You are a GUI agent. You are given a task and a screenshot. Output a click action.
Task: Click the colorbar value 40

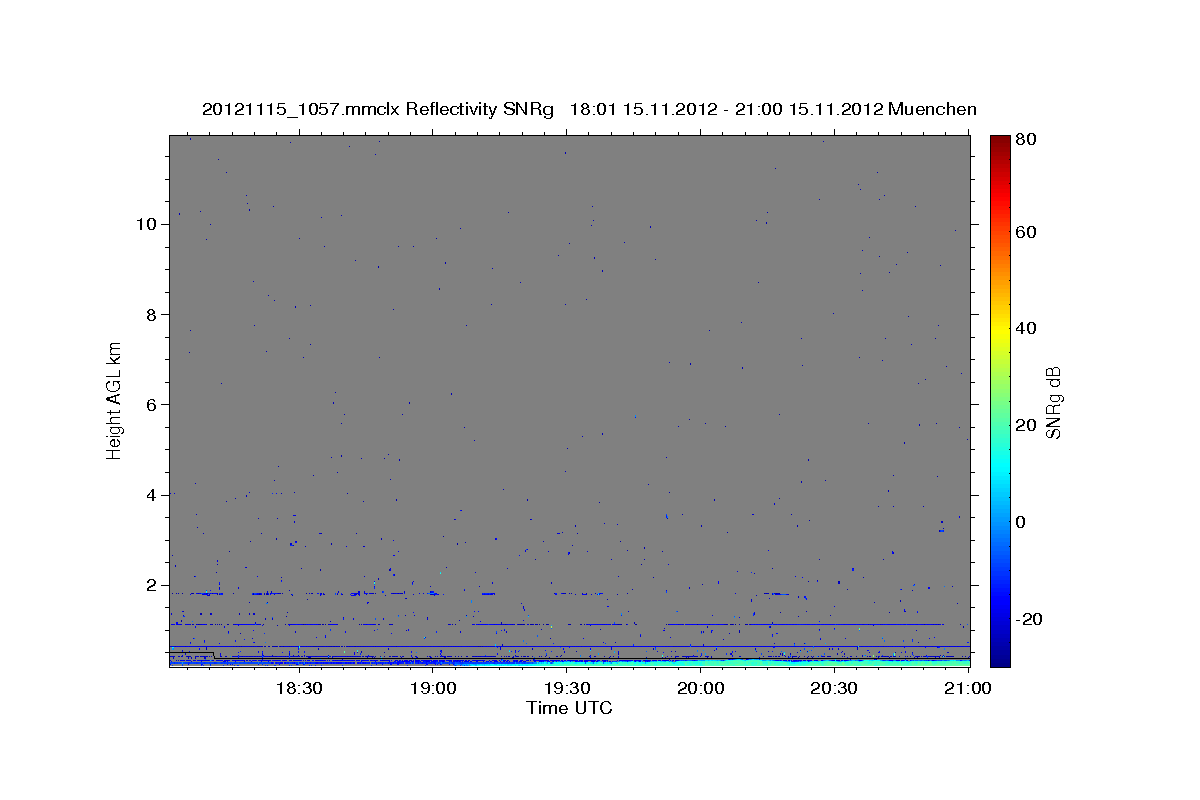point(1024,328)
